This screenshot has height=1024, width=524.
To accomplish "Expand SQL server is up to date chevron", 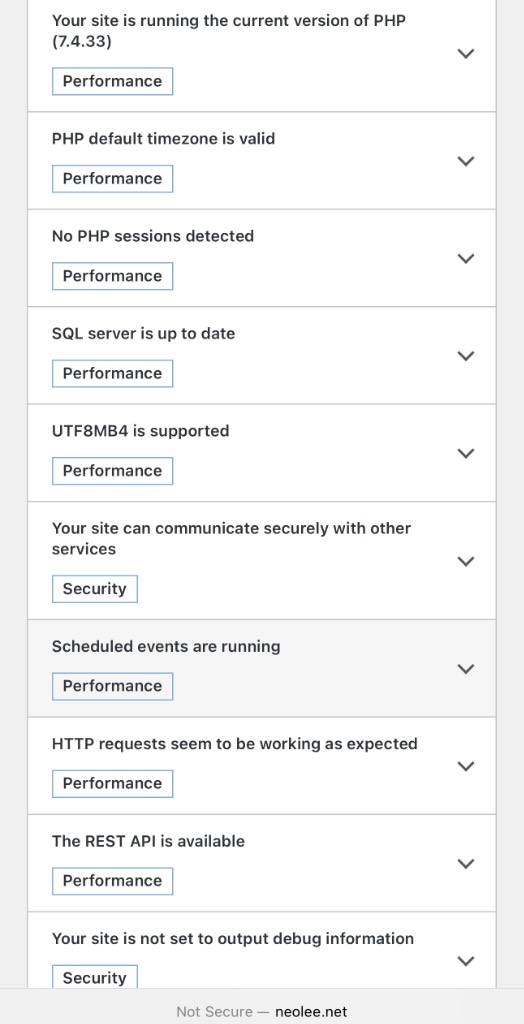I will coord(465,356).
